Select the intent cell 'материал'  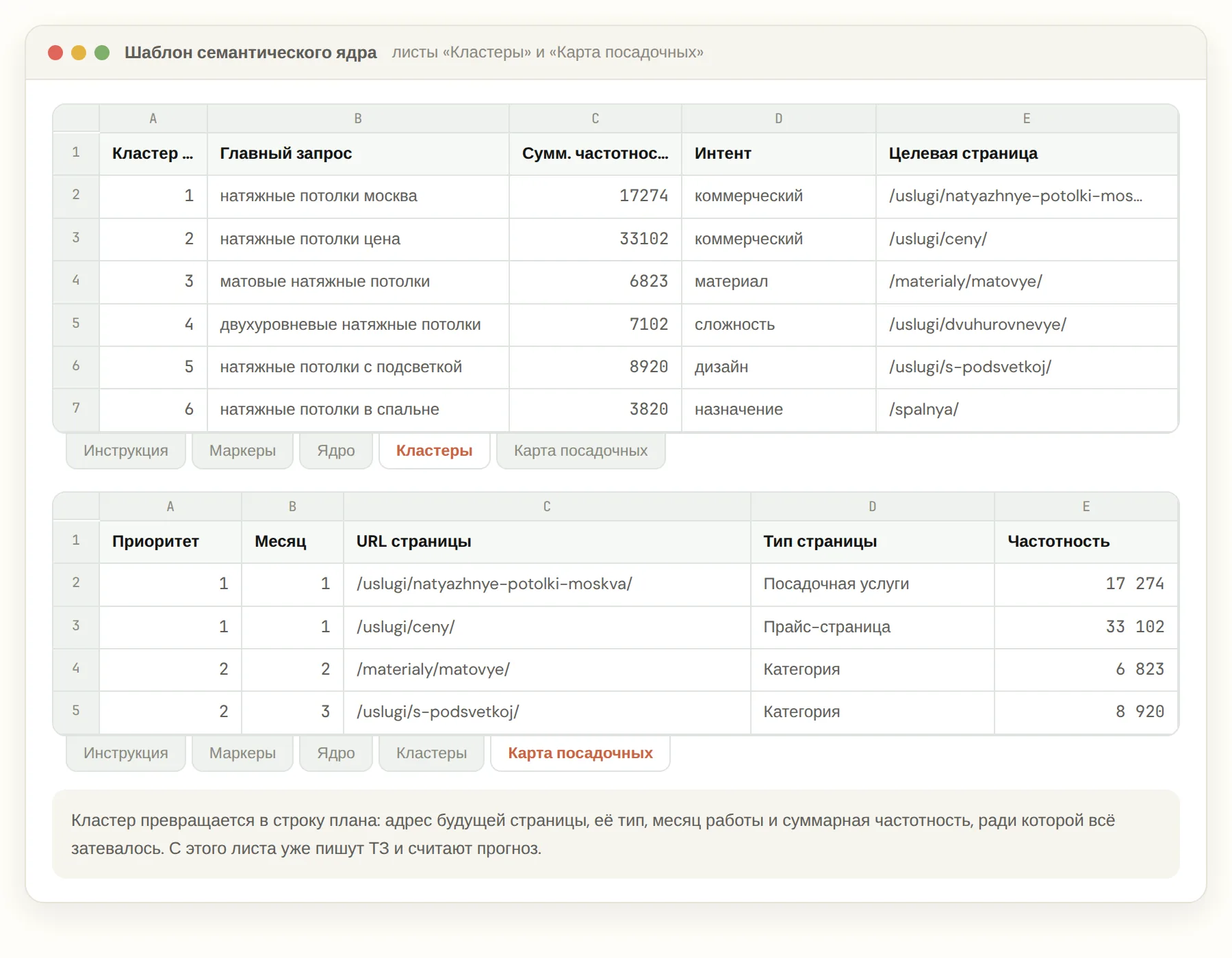click(x=779, y=282)
